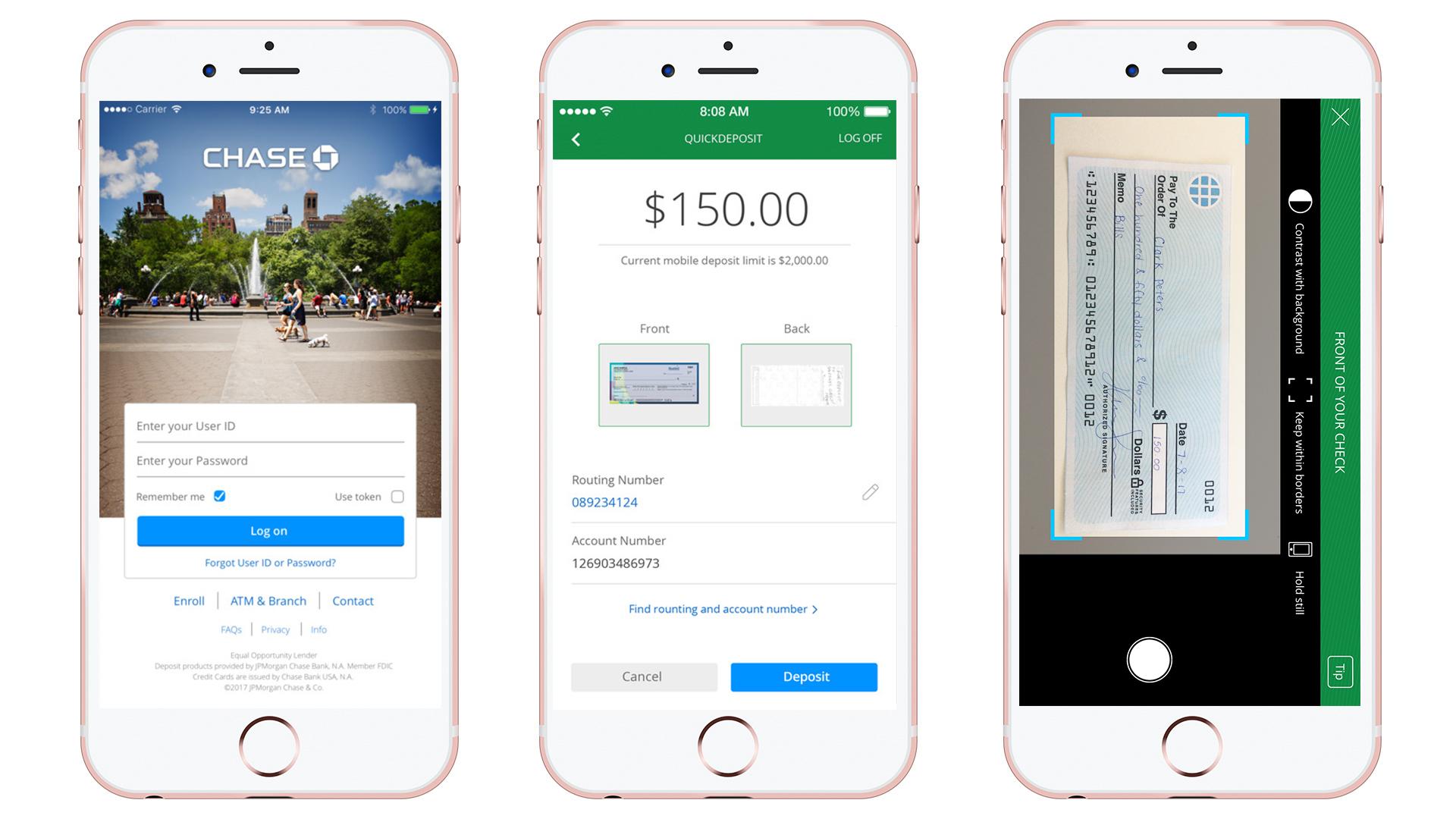The image size is (1456, 819).
Task: Tap the Log on button
Action: tap(271, 530)
